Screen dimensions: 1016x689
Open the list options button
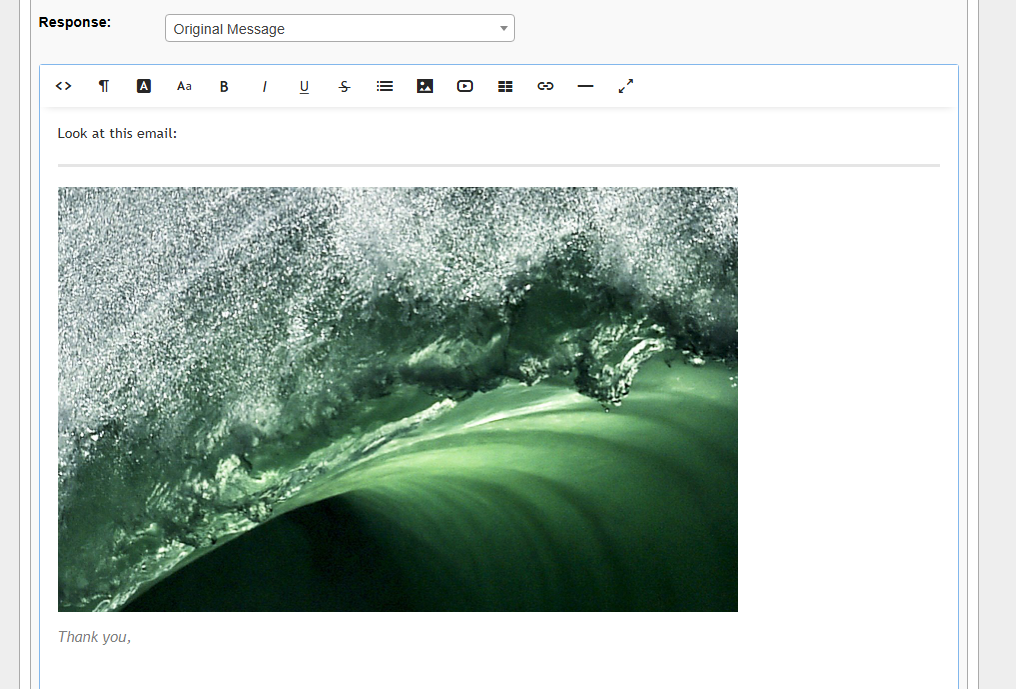click(385, 86)
